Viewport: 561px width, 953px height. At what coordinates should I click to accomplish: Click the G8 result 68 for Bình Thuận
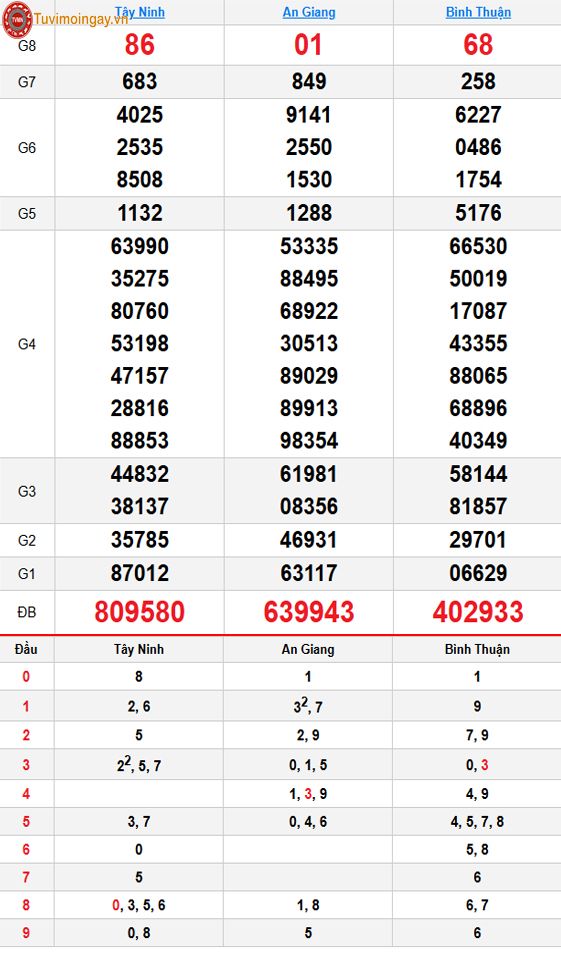point(478,45)
